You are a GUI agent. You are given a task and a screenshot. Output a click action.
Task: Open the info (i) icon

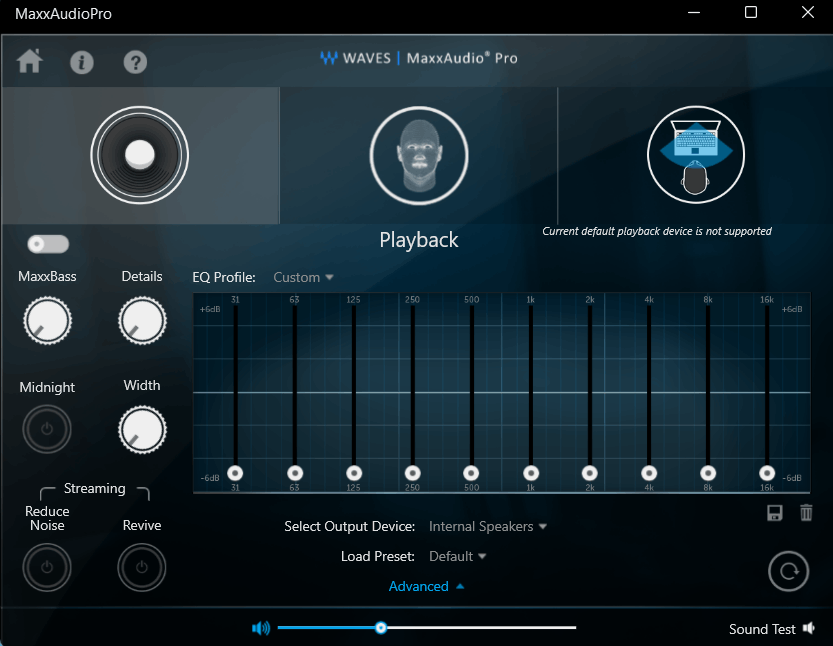82,62
